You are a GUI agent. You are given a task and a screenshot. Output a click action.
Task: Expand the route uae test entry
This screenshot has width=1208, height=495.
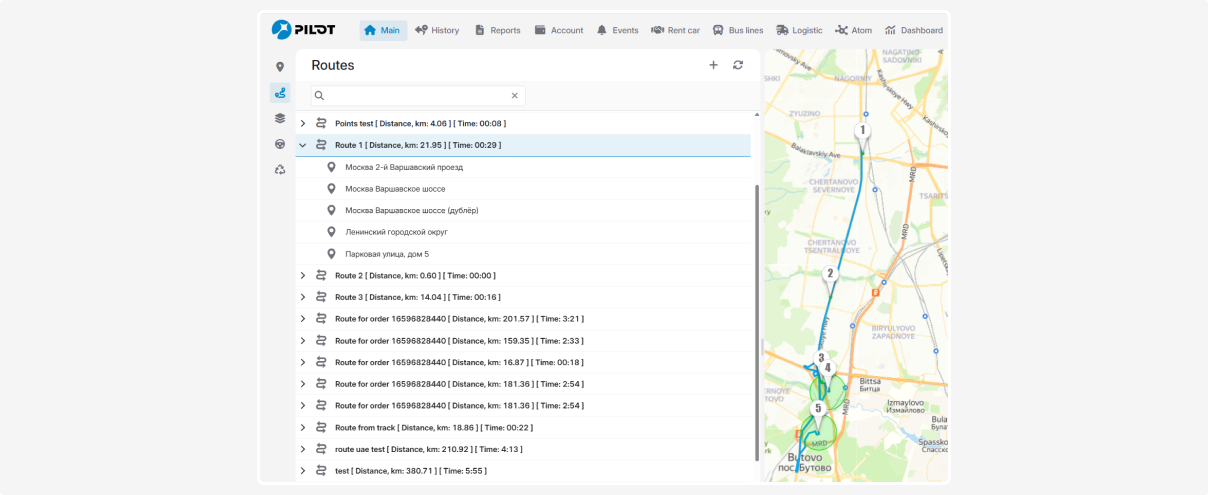coord(303,450)
